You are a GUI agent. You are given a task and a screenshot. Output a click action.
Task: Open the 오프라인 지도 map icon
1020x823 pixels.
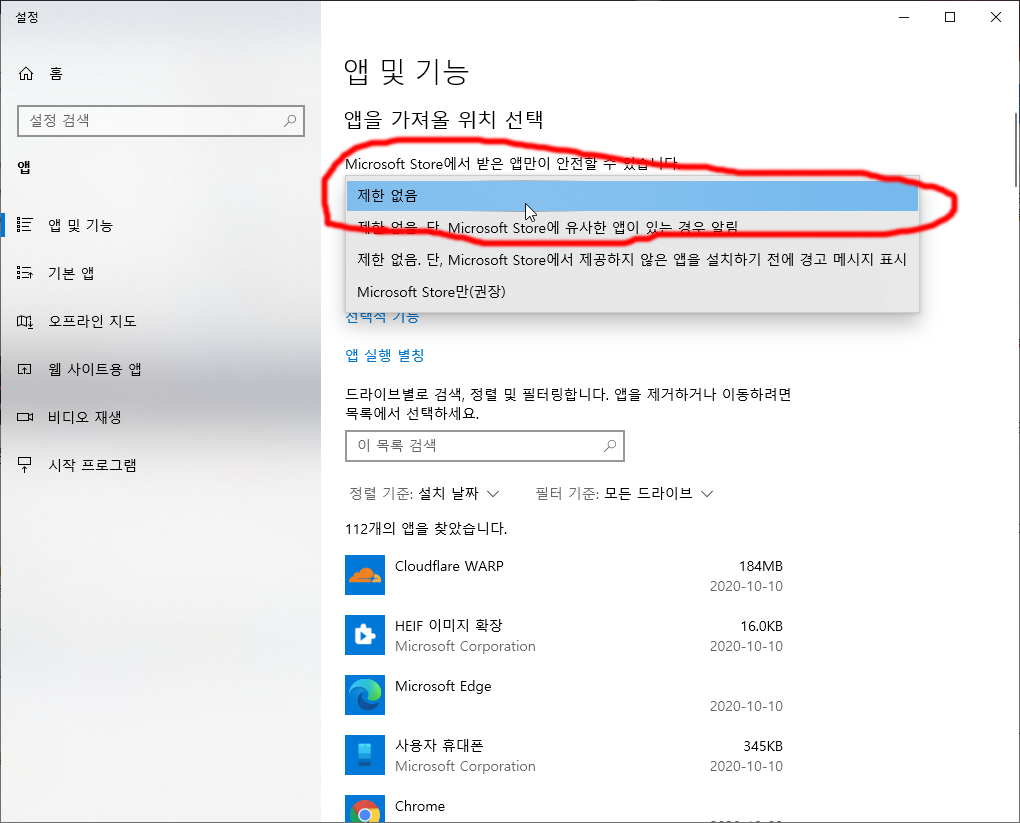click(x=26, y=321)
